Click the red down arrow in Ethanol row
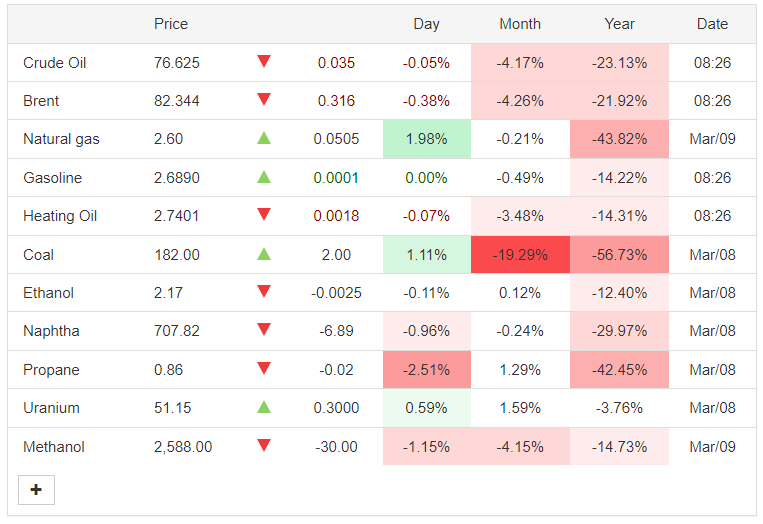Screen dimensions: 763x524 coord(264,291)
